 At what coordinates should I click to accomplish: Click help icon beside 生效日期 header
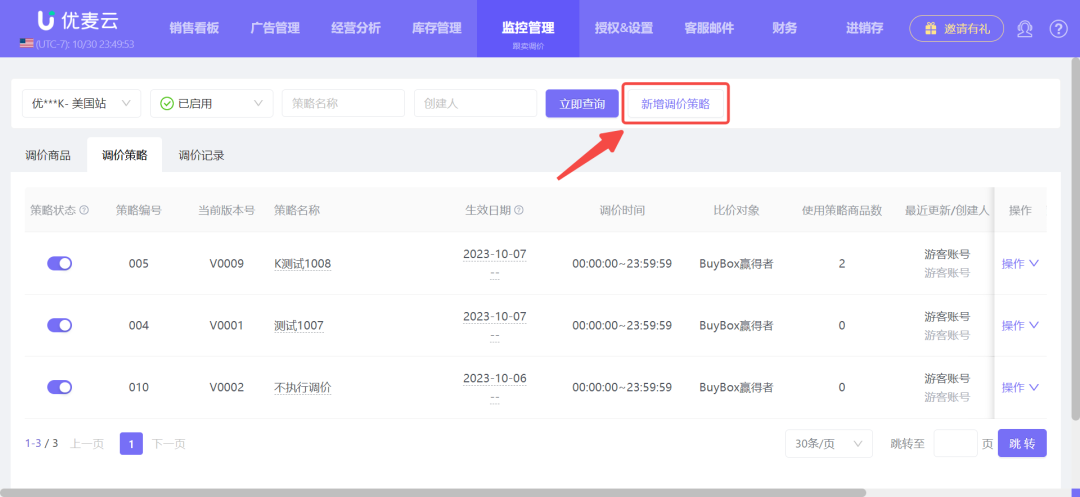click(x=519, y=211)
